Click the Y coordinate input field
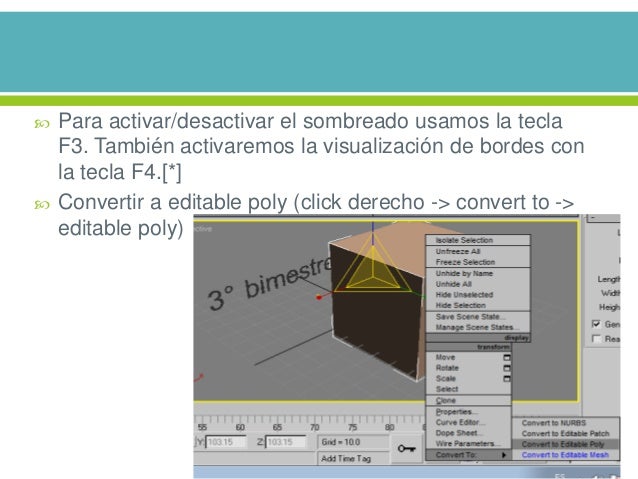The image size is (638, 479). coord(226,442)
